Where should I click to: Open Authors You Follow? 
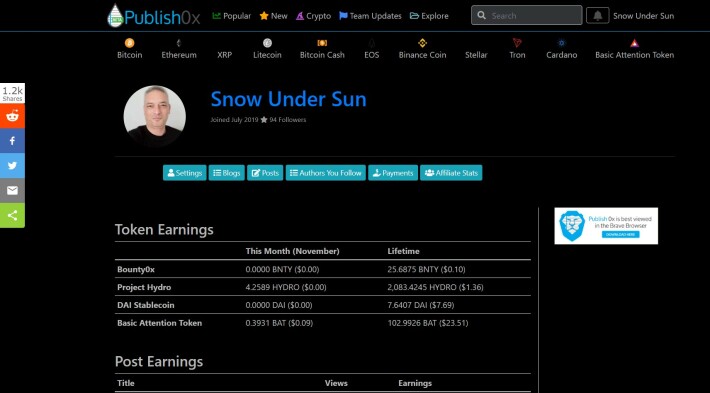pyautogui.click(x=326, y=173)
